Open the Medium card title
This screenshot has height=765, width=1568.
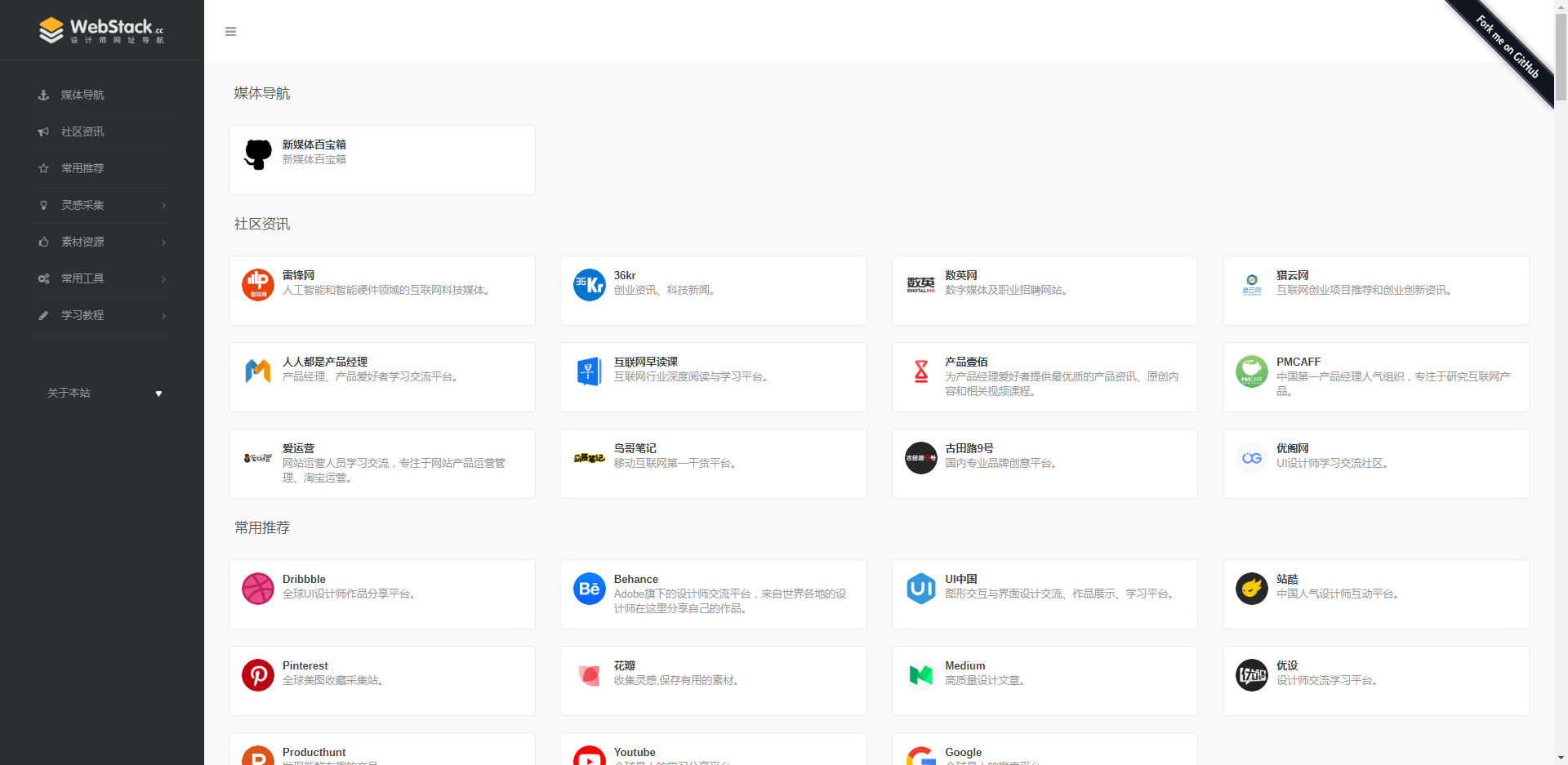[x=964, y=665]
